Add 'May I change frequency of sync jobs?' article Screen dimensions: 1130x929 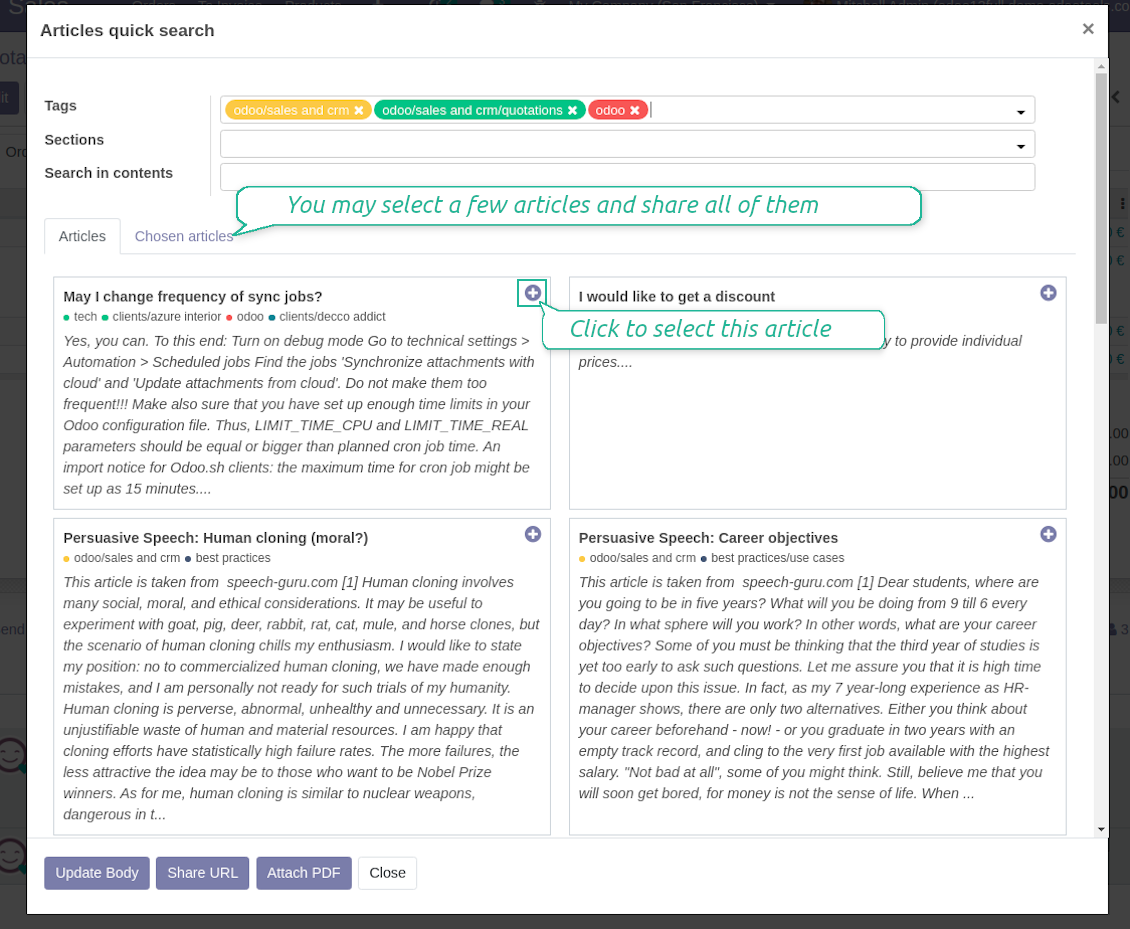533,293
